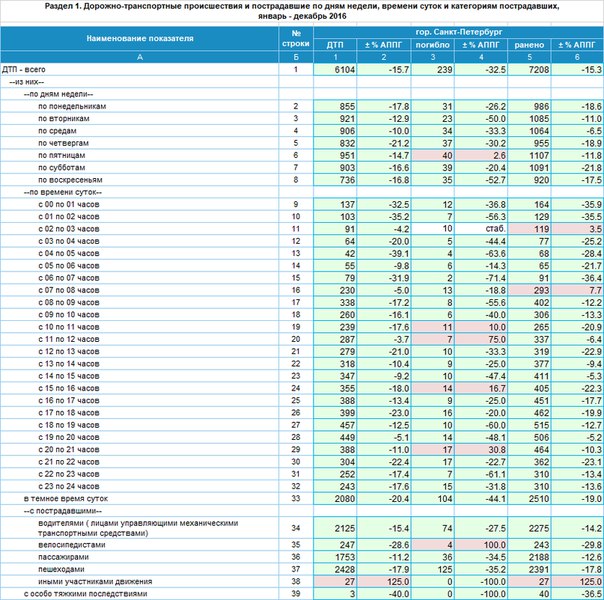The width and height of the screenshot is (604, 600).
Task: Select the 'с 03 по 04 часов' row label
Action: coord(69,241)
